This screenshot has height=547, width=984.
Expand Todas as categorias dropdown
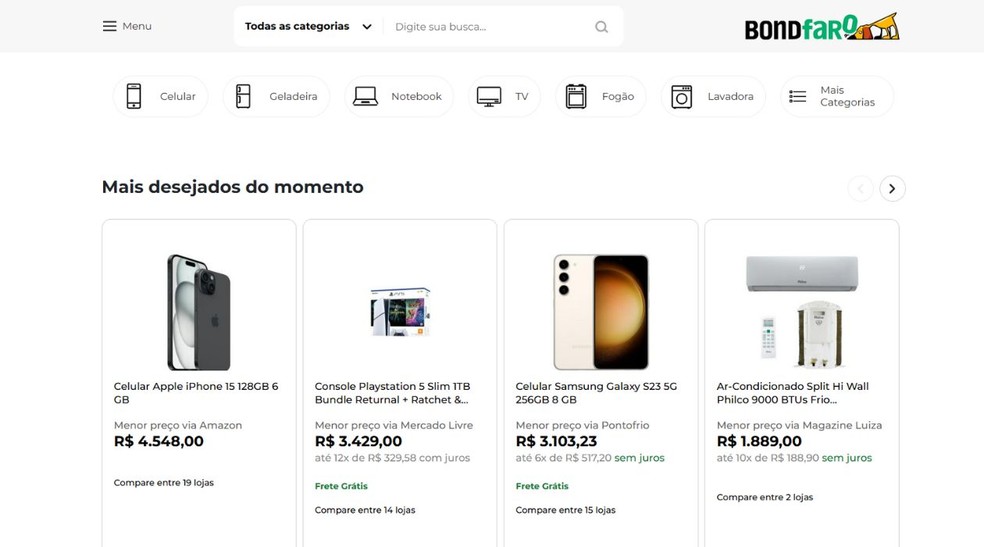point(308,27)
